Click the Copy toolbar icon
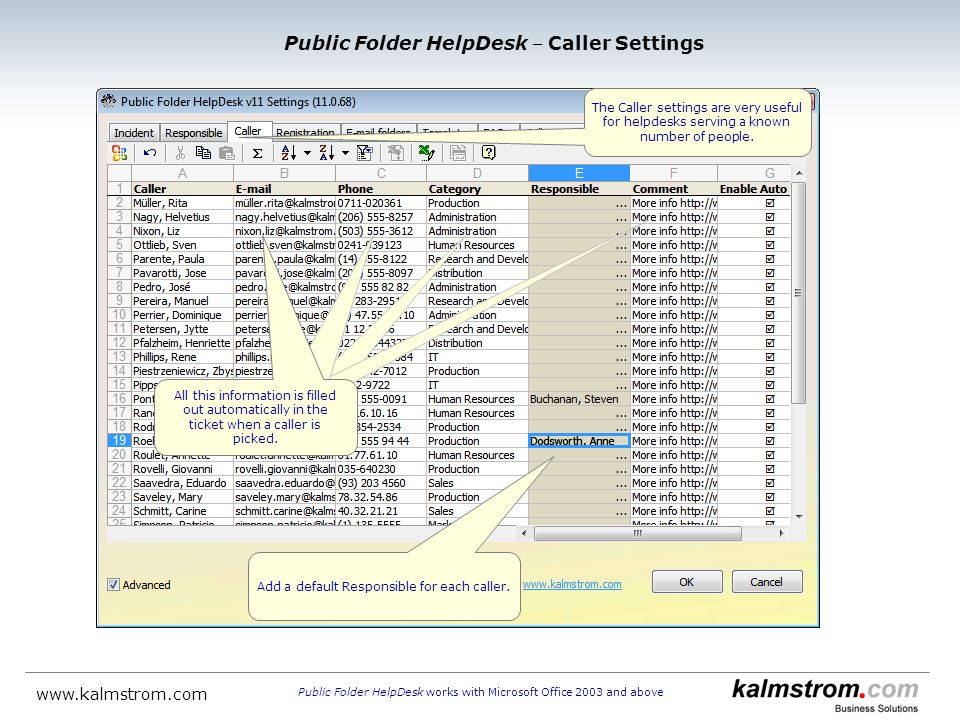 coord(203,153)
